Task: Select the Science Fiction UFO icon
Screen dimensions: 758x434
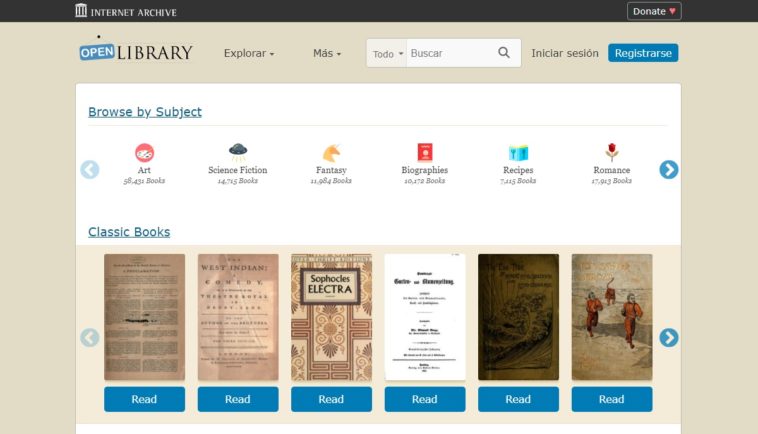Action: click(x=238, y=152)
